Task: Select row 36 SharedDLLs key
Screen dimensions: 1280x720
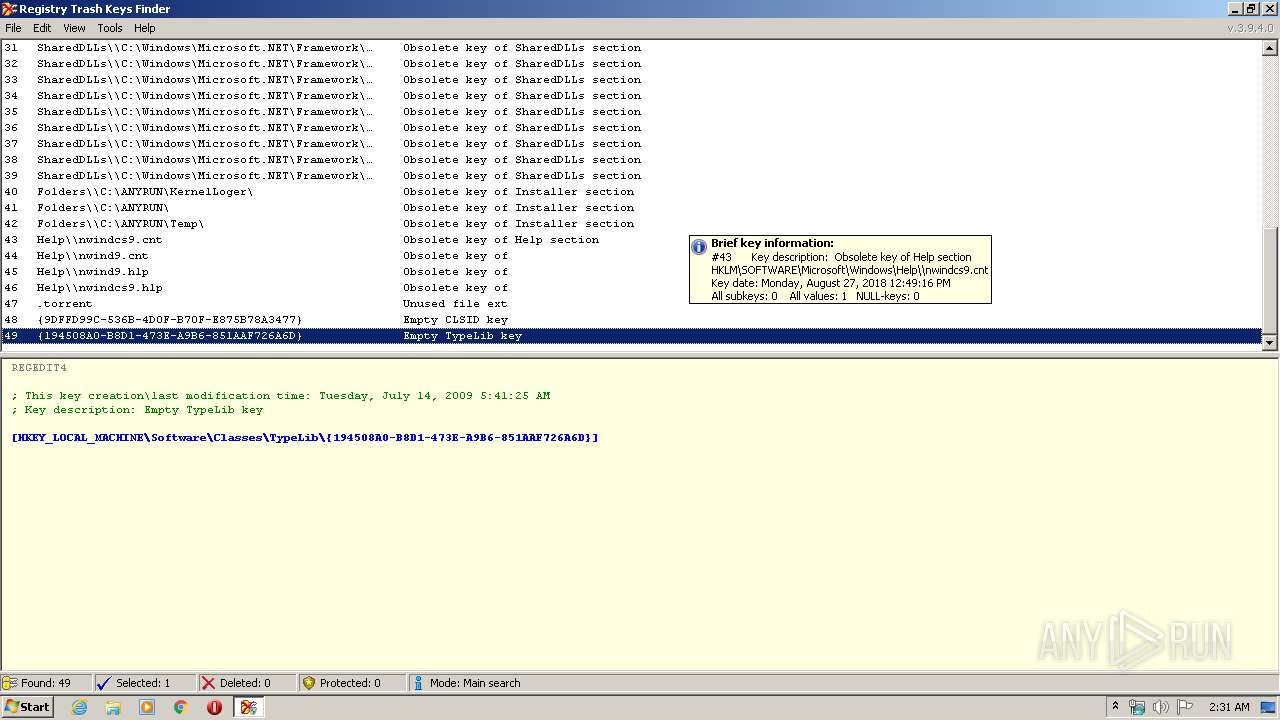Action: (x=632, y=128)
